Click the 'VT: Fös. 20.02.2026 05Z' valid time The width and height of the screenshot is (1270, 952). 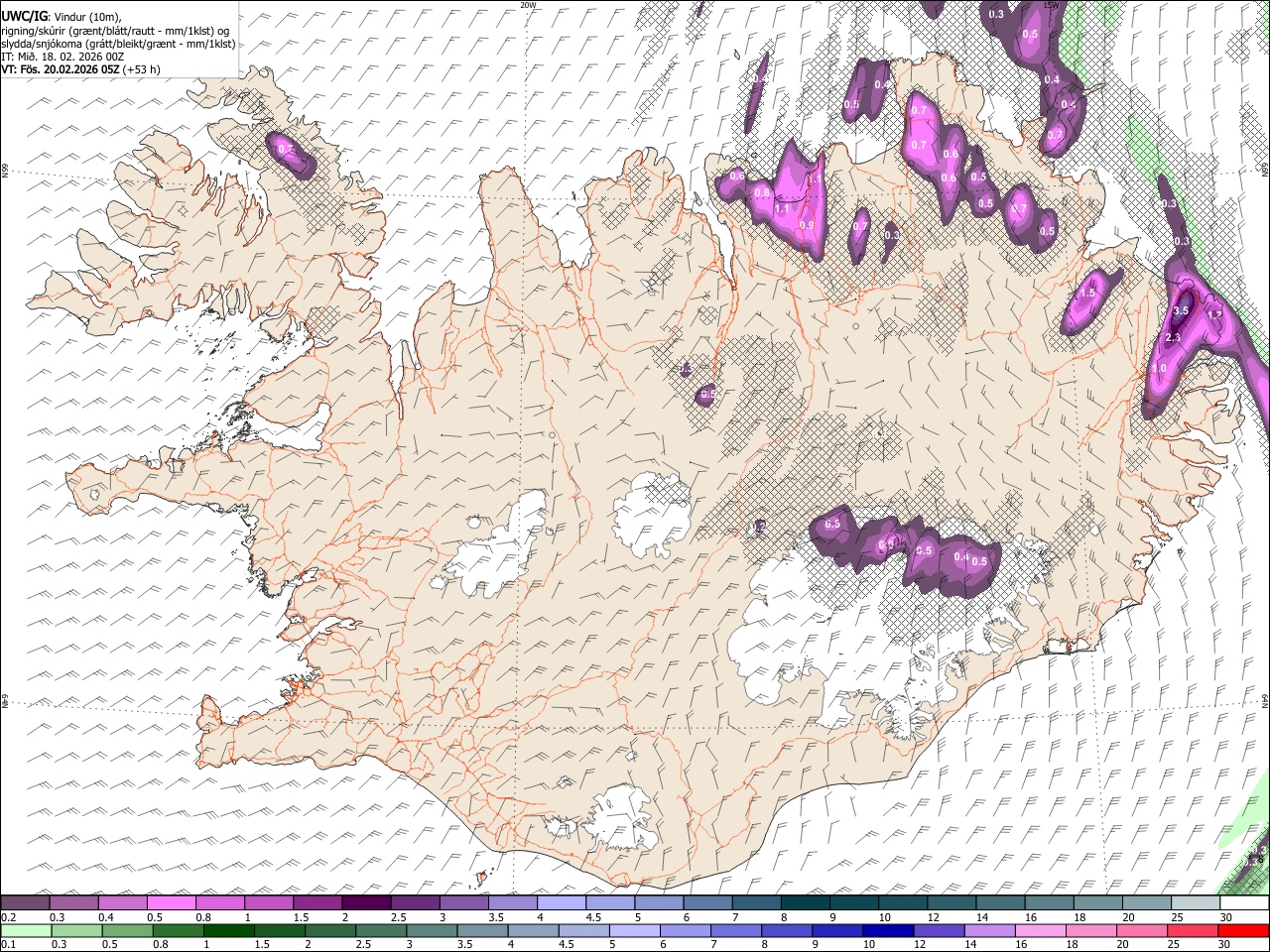tap(62, 69)
